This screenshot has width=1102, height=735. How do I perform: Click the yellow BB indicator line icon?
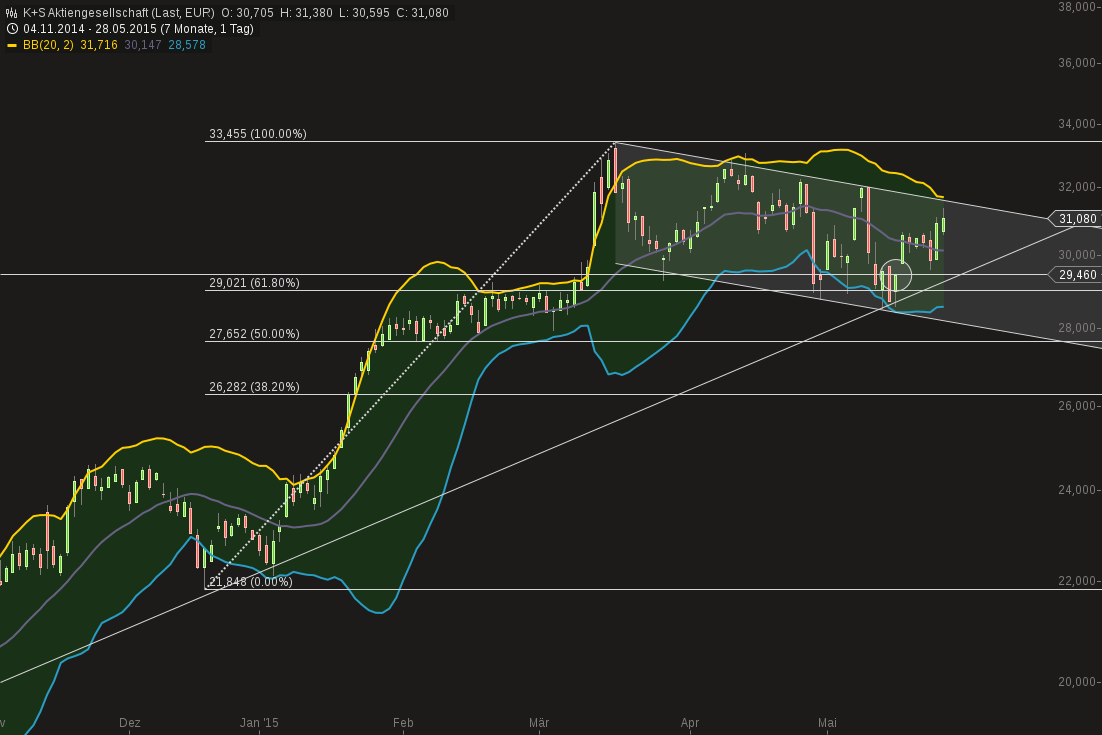tap(11, 45)
